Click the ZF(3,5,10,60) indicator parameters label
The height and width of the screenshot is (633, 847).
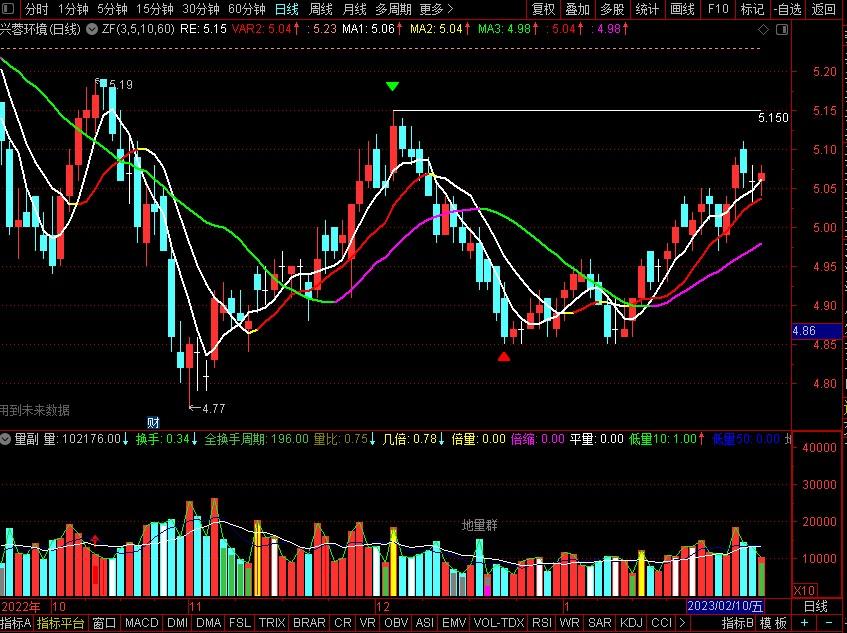pyautogui.click(x=138, y=29)
